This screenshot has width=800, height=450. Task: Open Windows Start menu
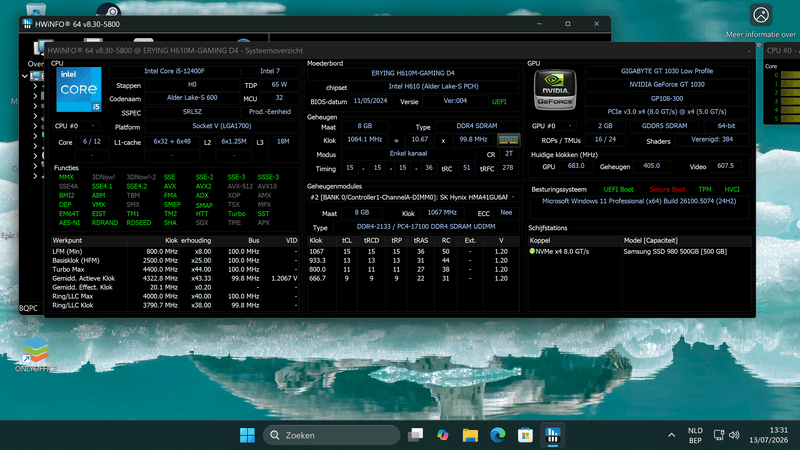click(247, 435)
